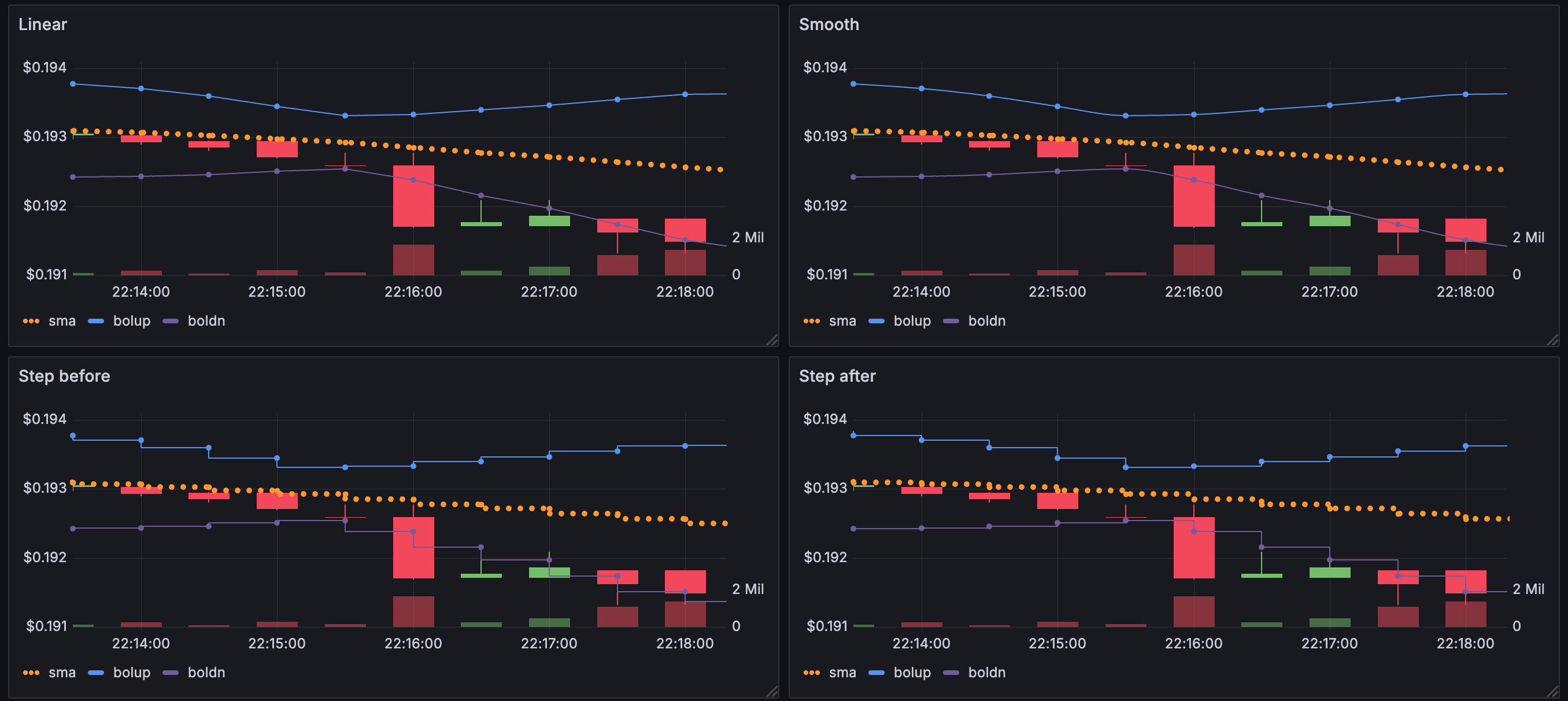The width and height of the screenshot is (1568, 701).
Task: Click the purple boldn line icon in Step after legend
Action: click(x=951, y=673)
